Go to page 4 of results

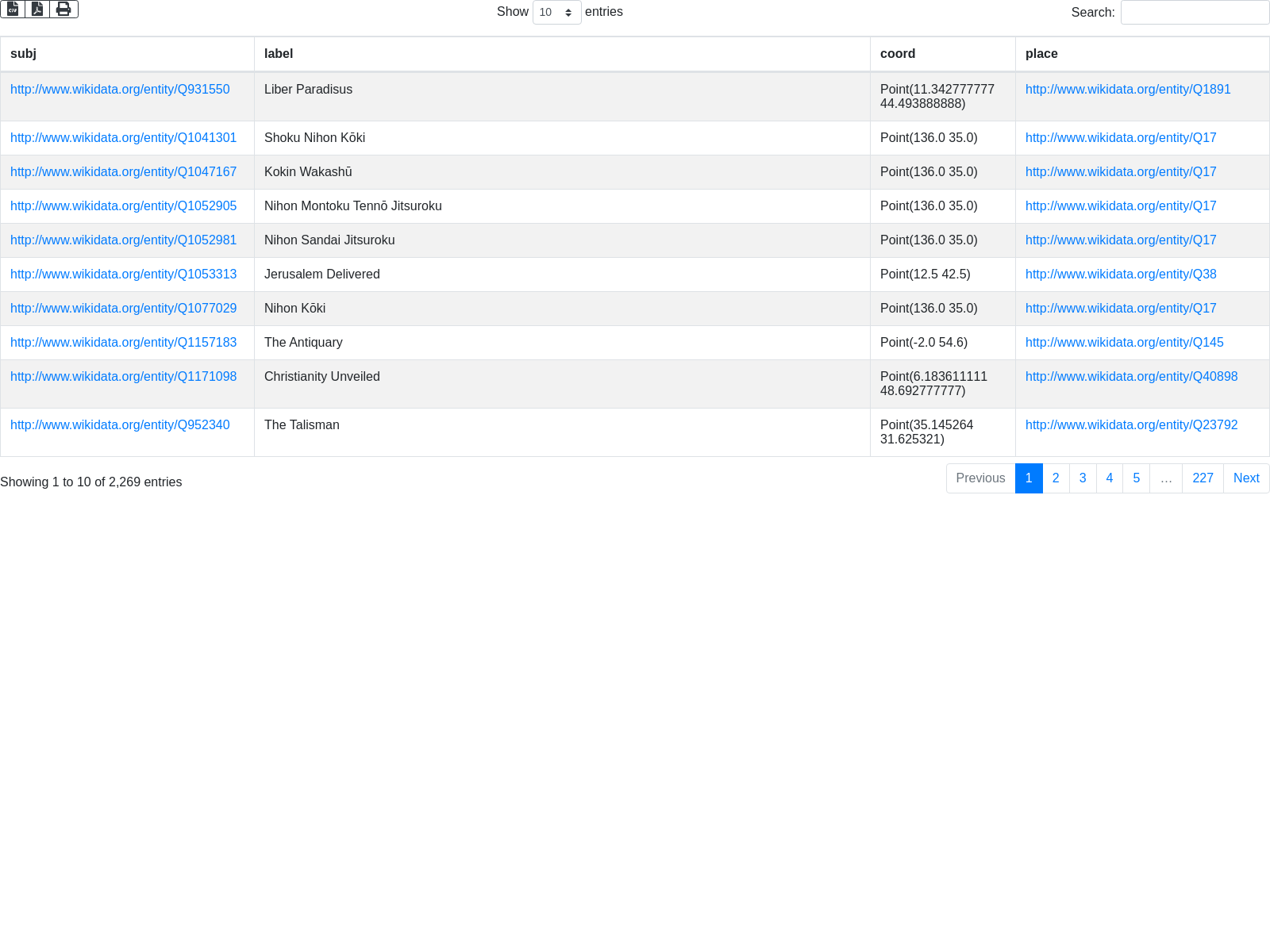pyautogui.click(x=1110, y=478)
